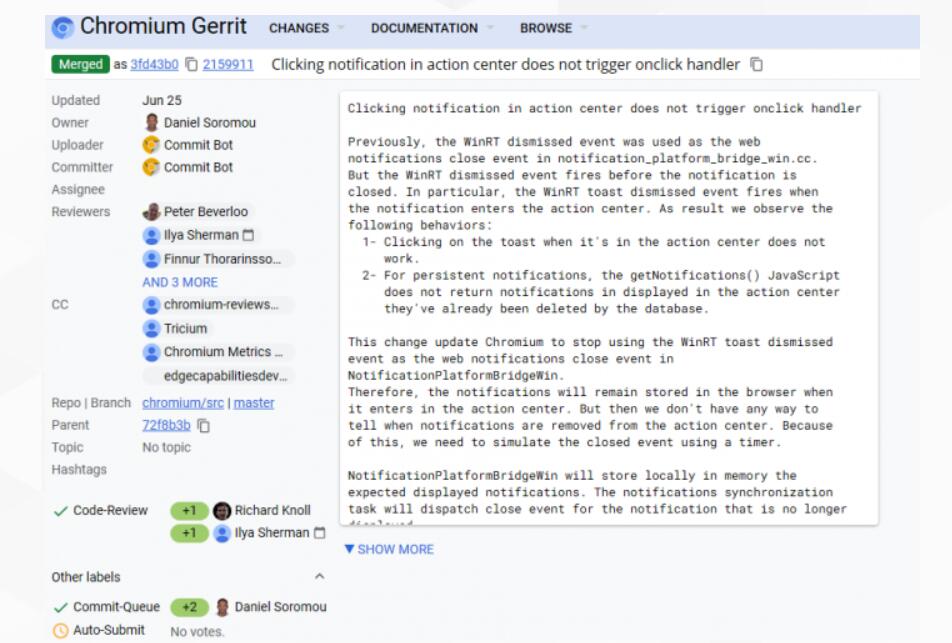Screen dimensions: 952x643
Task: Expand the BROWSE dropdown arrow
Action: pos(584,27)
